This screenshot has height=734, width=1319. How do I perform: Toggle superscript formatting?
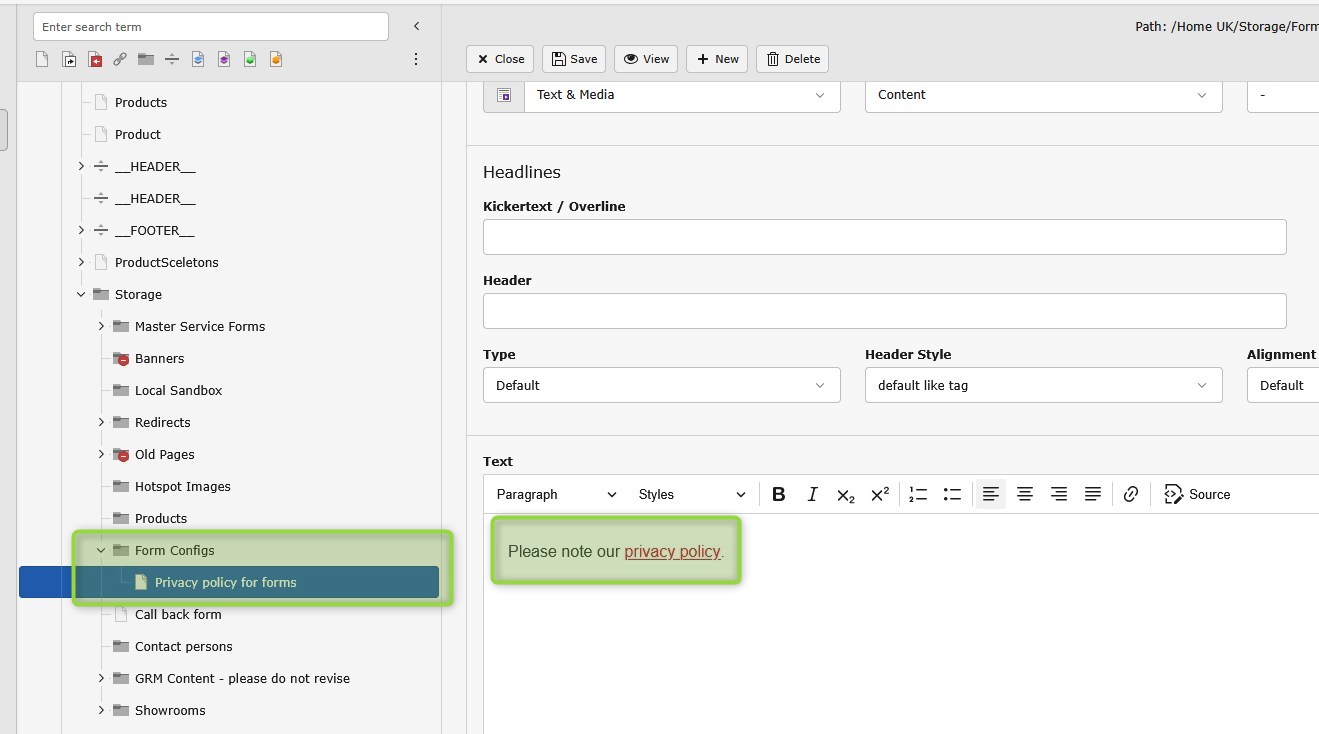pyautogui.click(x=880, y=494)
